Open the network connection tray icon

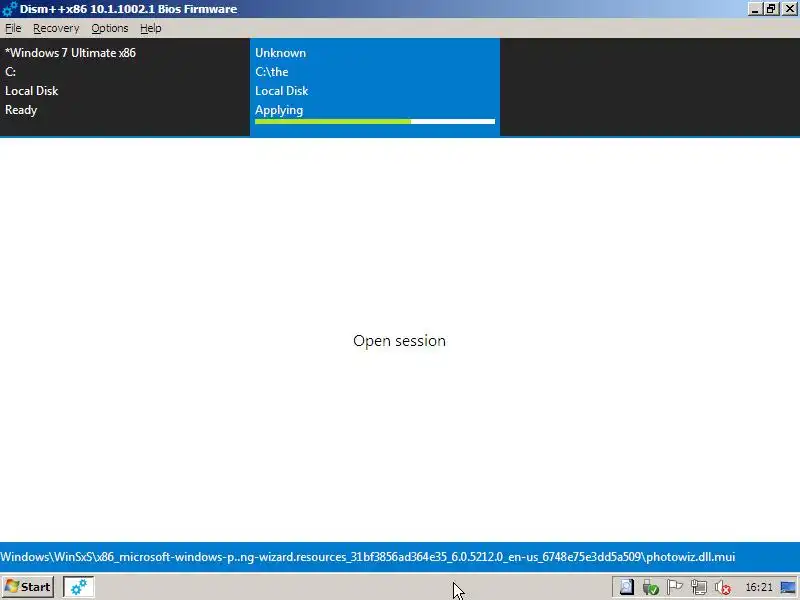coord(698,587)
